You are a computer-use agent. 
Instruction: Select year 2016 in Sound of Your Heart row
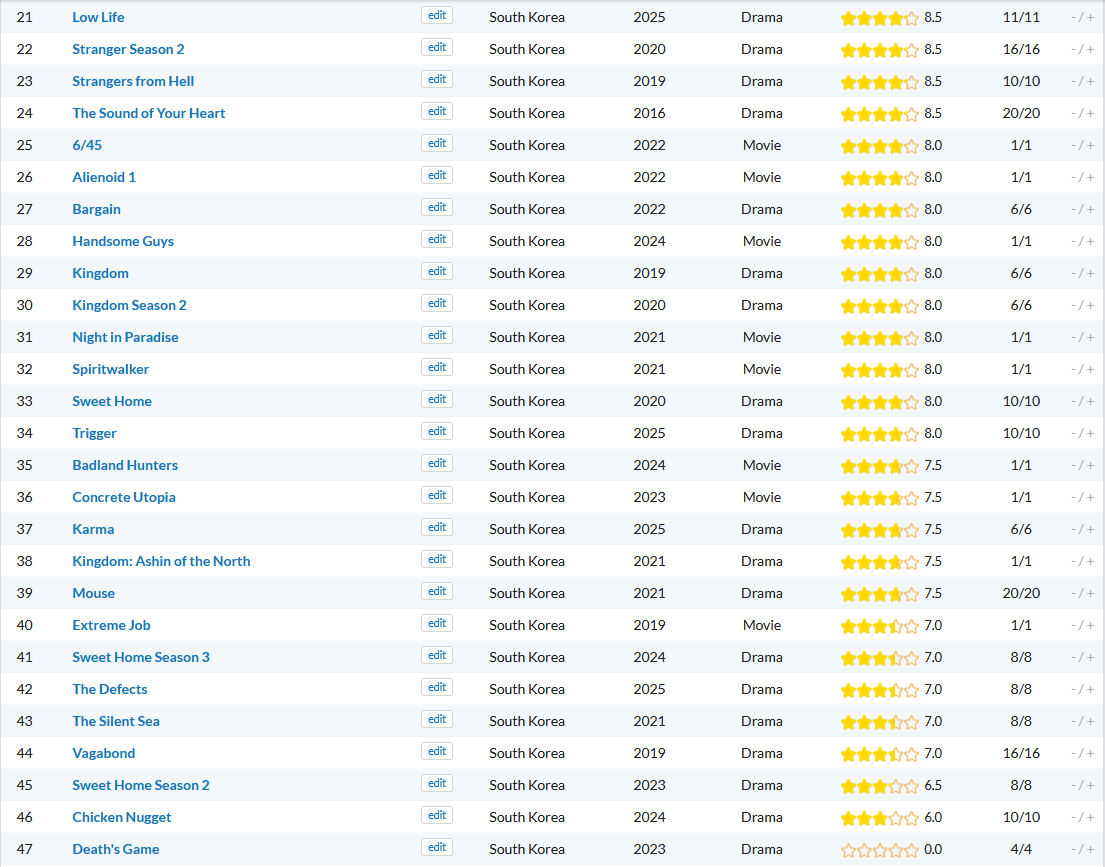(649, 113)
